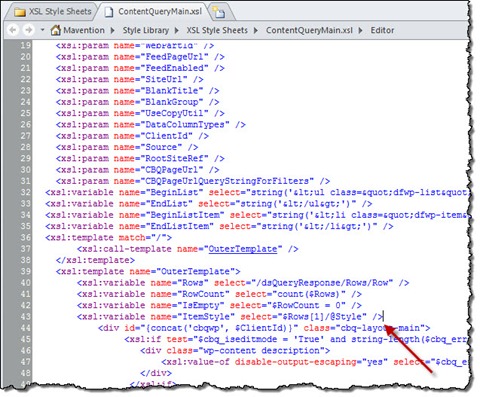Image resolution: width=480 pixels, height=397 pixels.
Task: Click the Mavention home icon
Action: click(x=56, y=30)
